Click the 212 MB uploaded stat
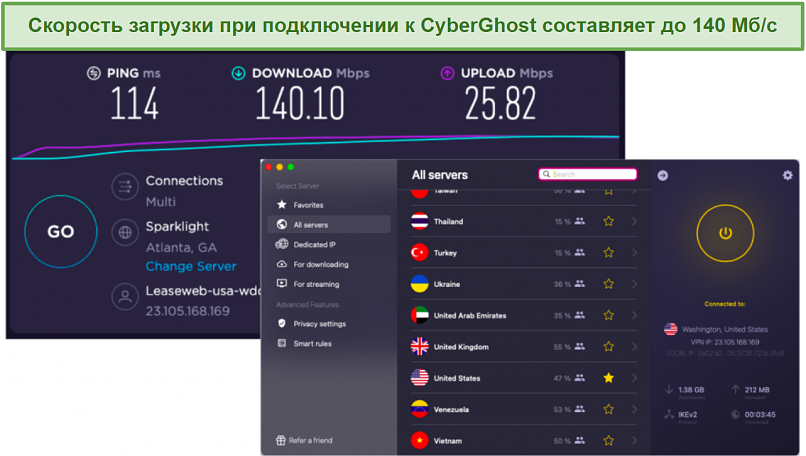The image size is (806, 456). coord(757,390)
